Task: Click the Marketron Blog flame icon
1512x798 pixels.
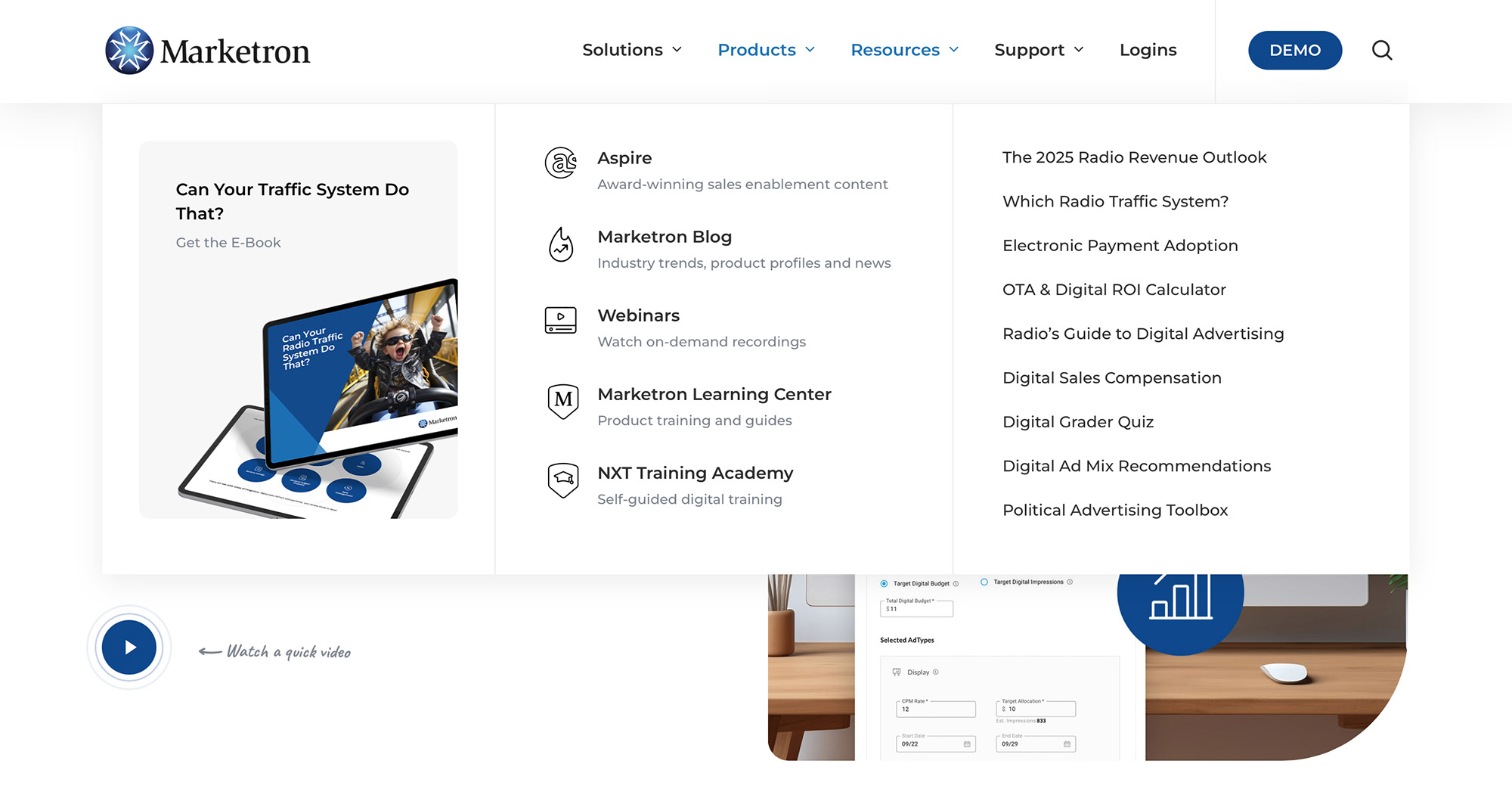Action: [561, 244]
